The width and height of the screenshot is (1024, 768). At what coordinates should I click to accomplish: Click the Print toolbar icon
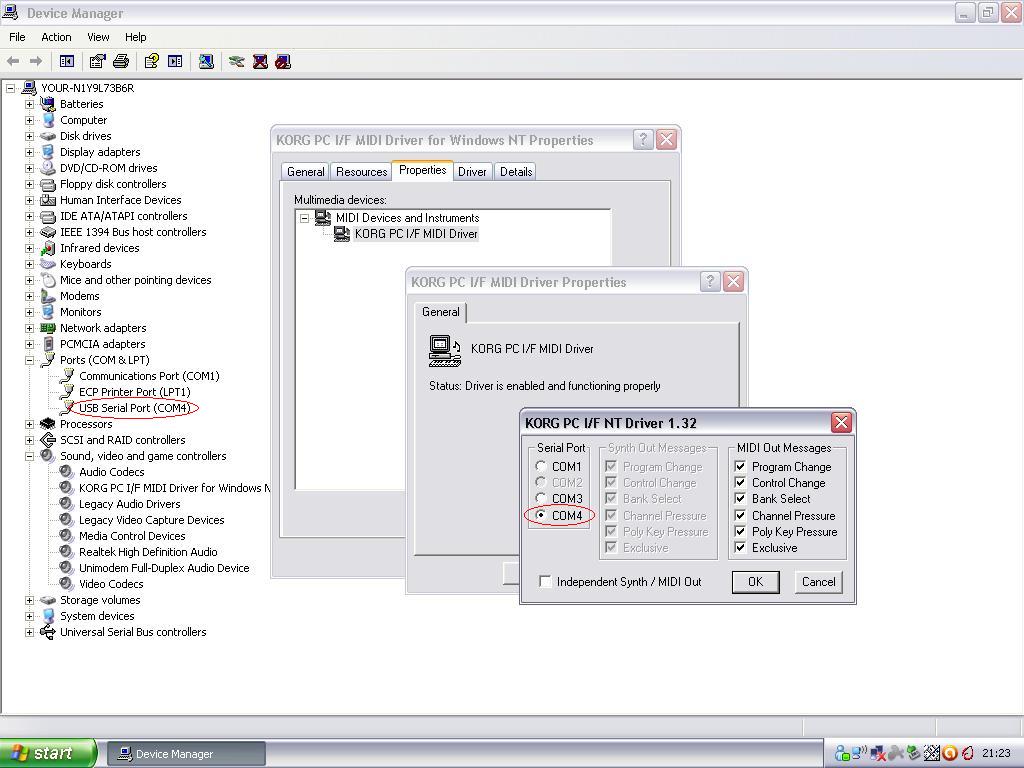tap(121, 61)
